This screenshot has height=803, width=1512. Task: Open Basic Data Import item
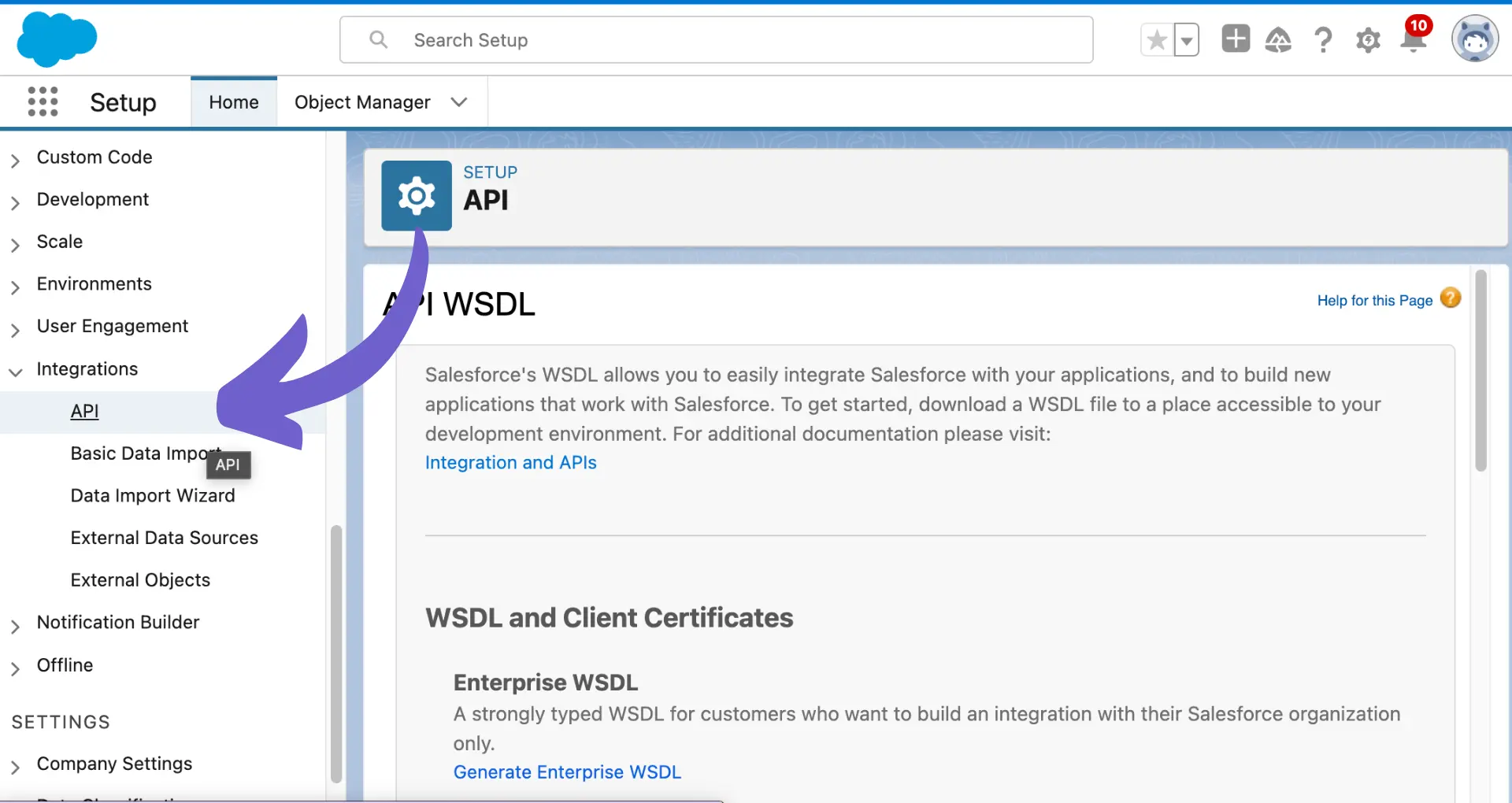coord(146,453)
